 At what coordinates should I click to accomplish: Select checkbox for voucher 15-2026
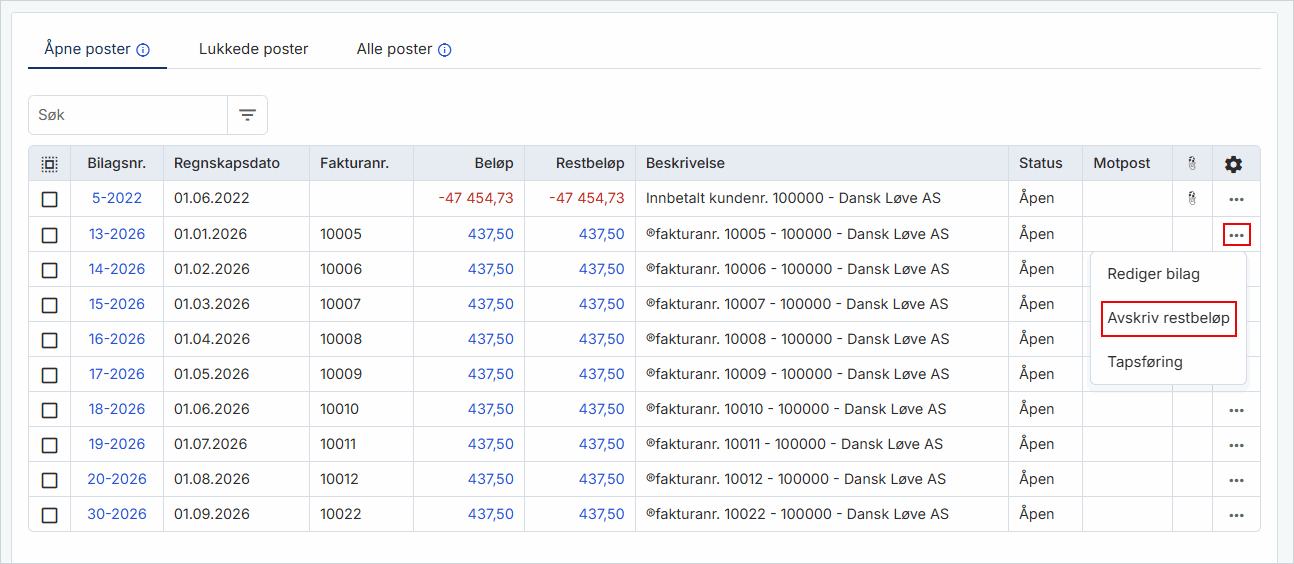pos(49,305)
